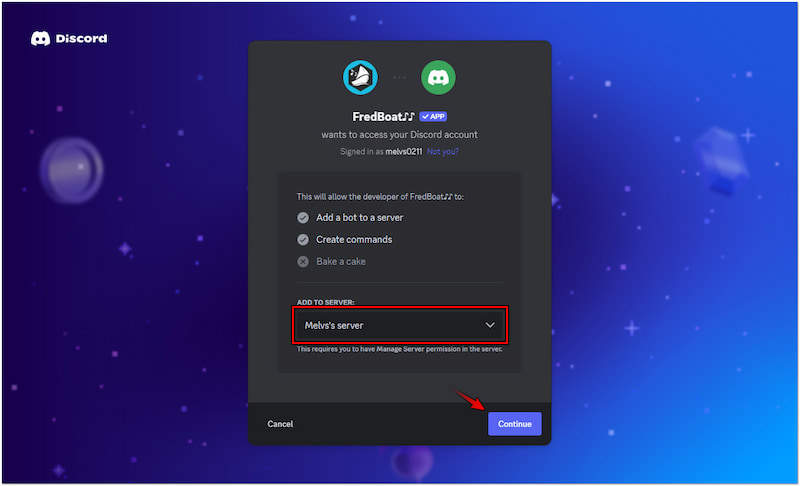Open the Melvs's server dropdown
The height and width of the screenshot is (486, 800).
click(x=400, y=325)
